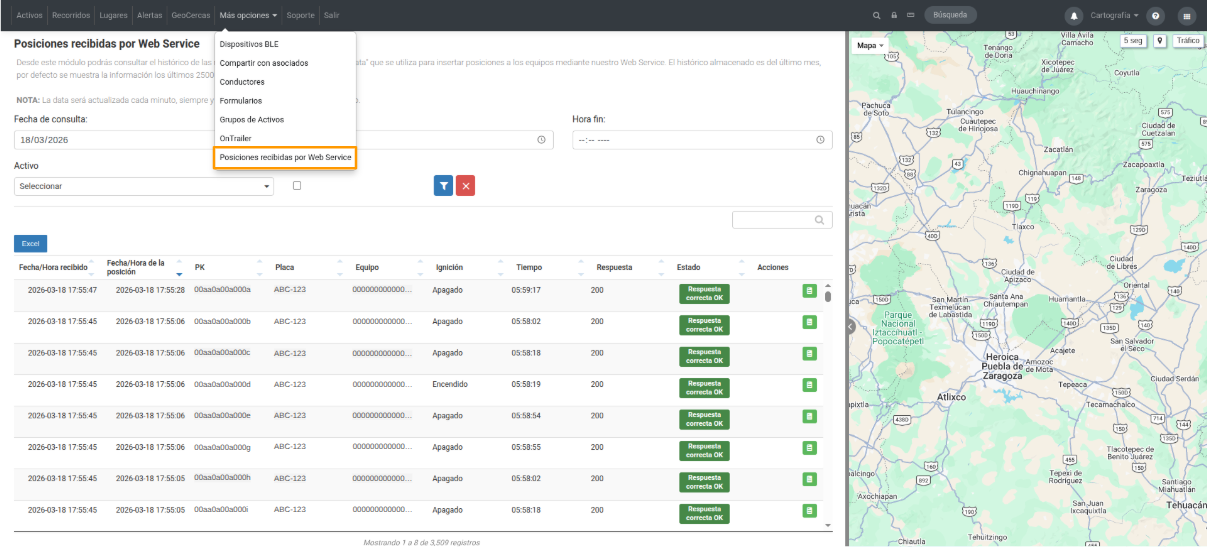Click Respuesta correcta OK badge for 00aa0a00a000a
Image resolution: width=1207 pixels, height=550 pixels.
[x=704, y=292]
